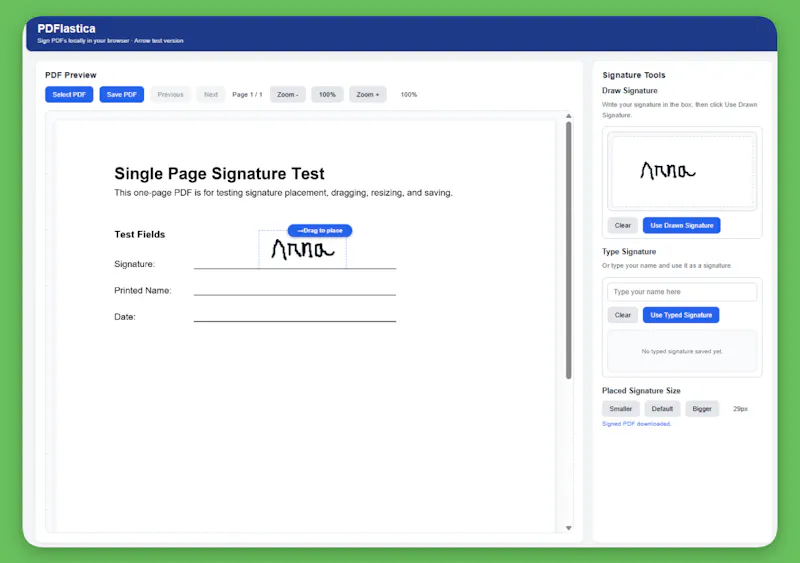Click the Placed Signature Size heading
The width and height of the screenshot is (800, 563).
pos(641,390)
